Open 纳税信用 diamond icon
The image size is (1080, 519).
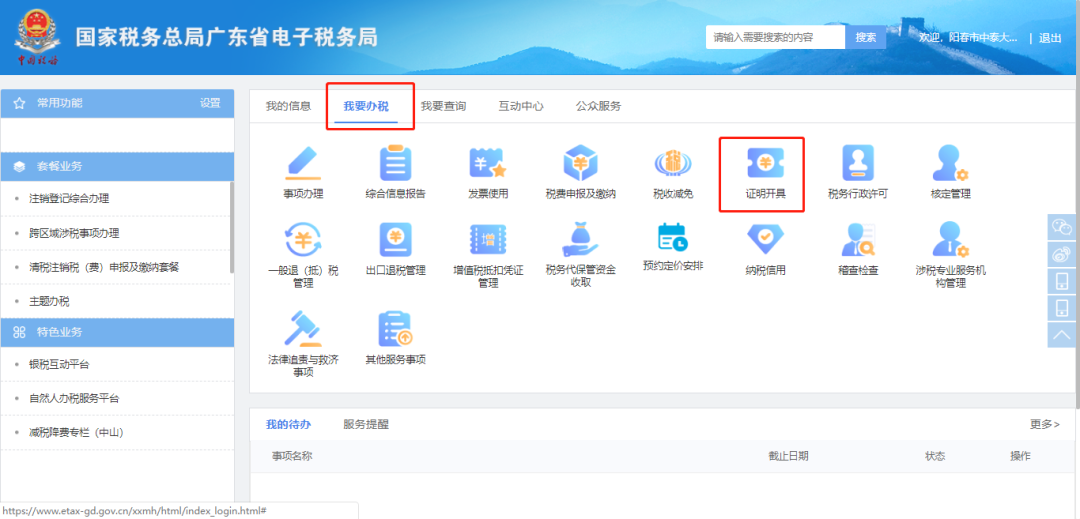765,240
